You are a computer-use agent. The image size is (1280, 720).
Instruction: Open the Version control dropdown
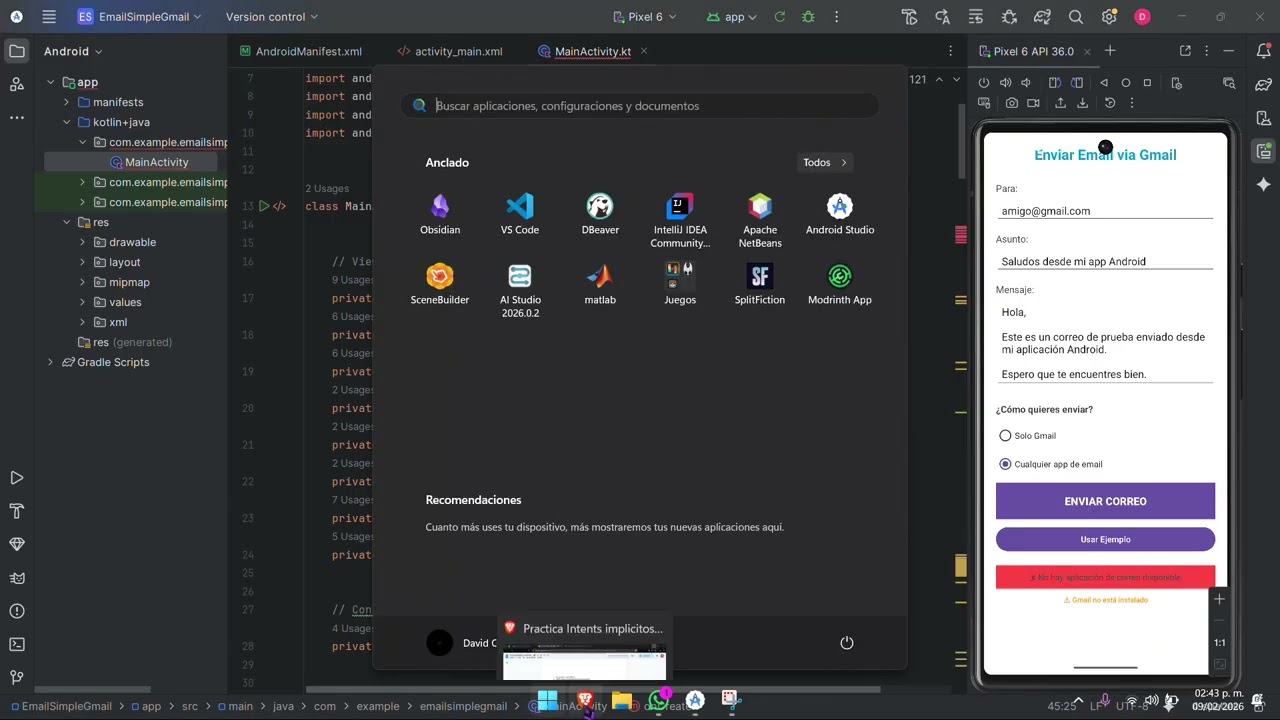click(271, 17)
